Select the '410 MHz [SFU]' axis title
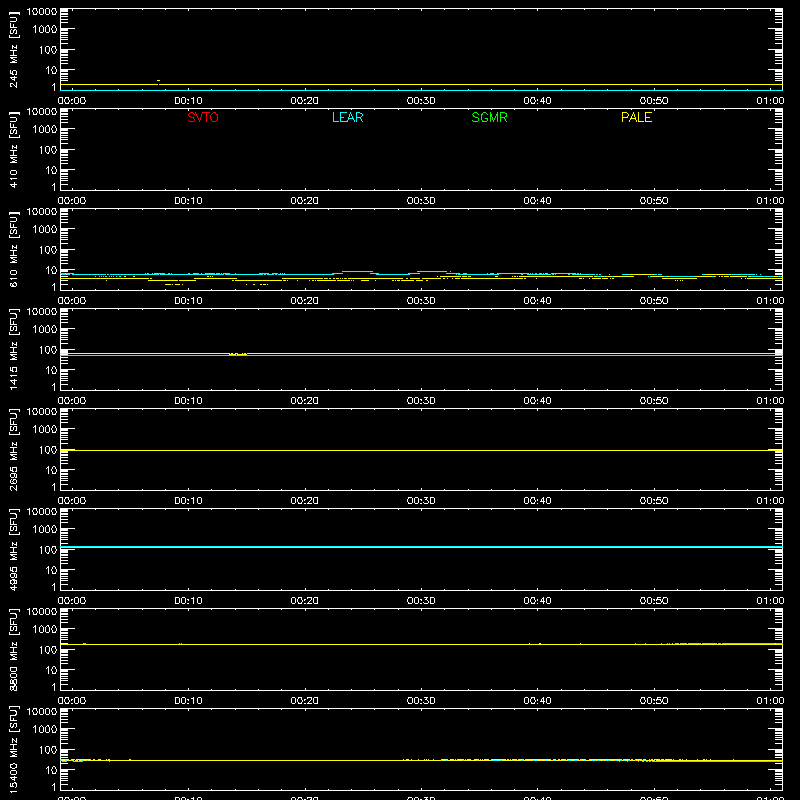Image resolution: width=800 pixels, height=800 pixels. tap(13, 149)
